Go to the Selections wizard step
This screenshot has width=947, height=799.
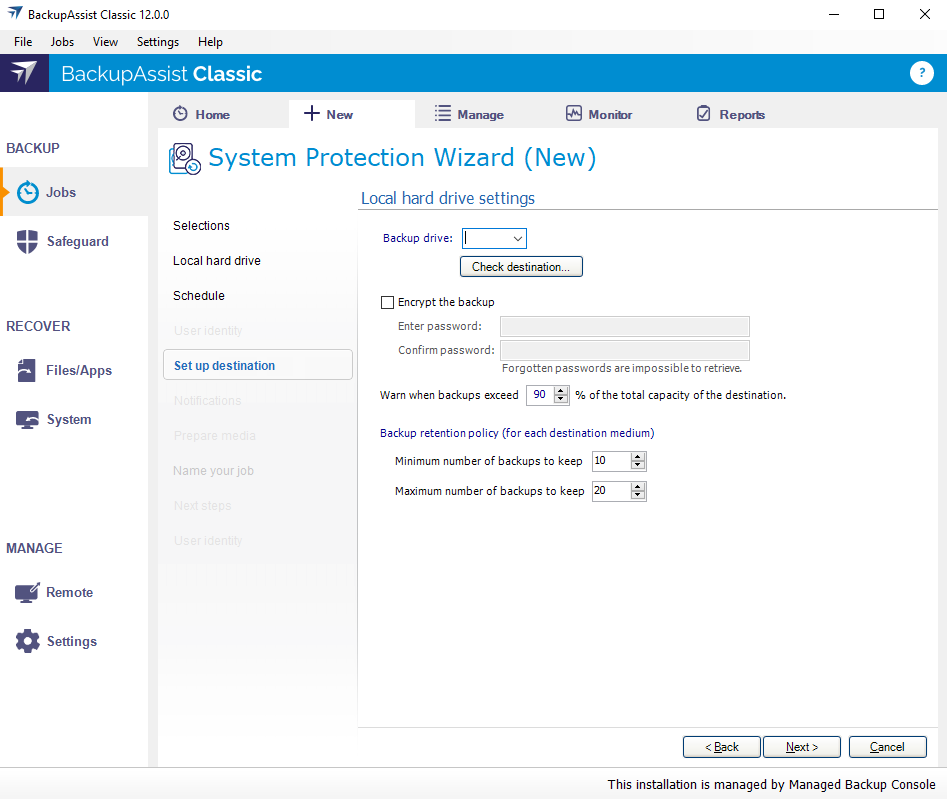(x=201, y=225)
